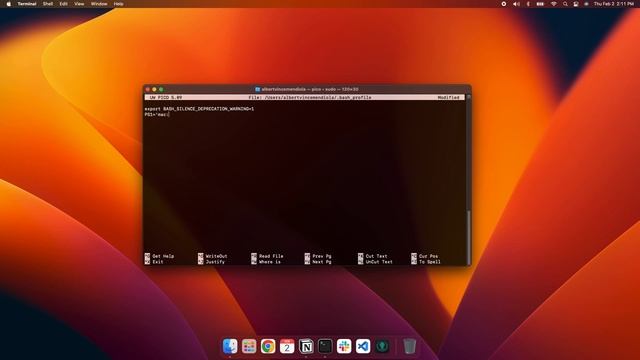This screenshot has width=640, height=360.
Task: Click the Terminal icon in Dock
Action: [325, 346]
